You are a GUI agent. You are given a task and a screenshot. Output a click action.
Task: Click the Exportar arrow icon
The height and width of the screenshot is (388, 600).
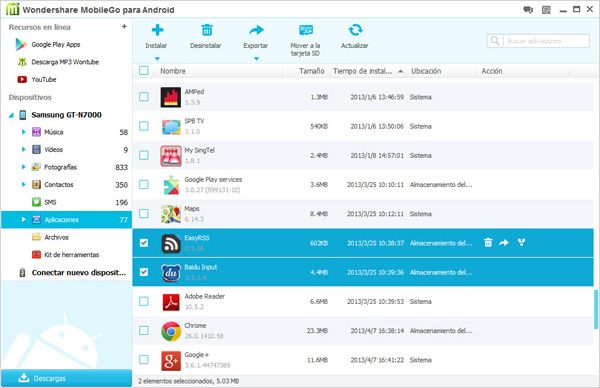tap(256, 30)
